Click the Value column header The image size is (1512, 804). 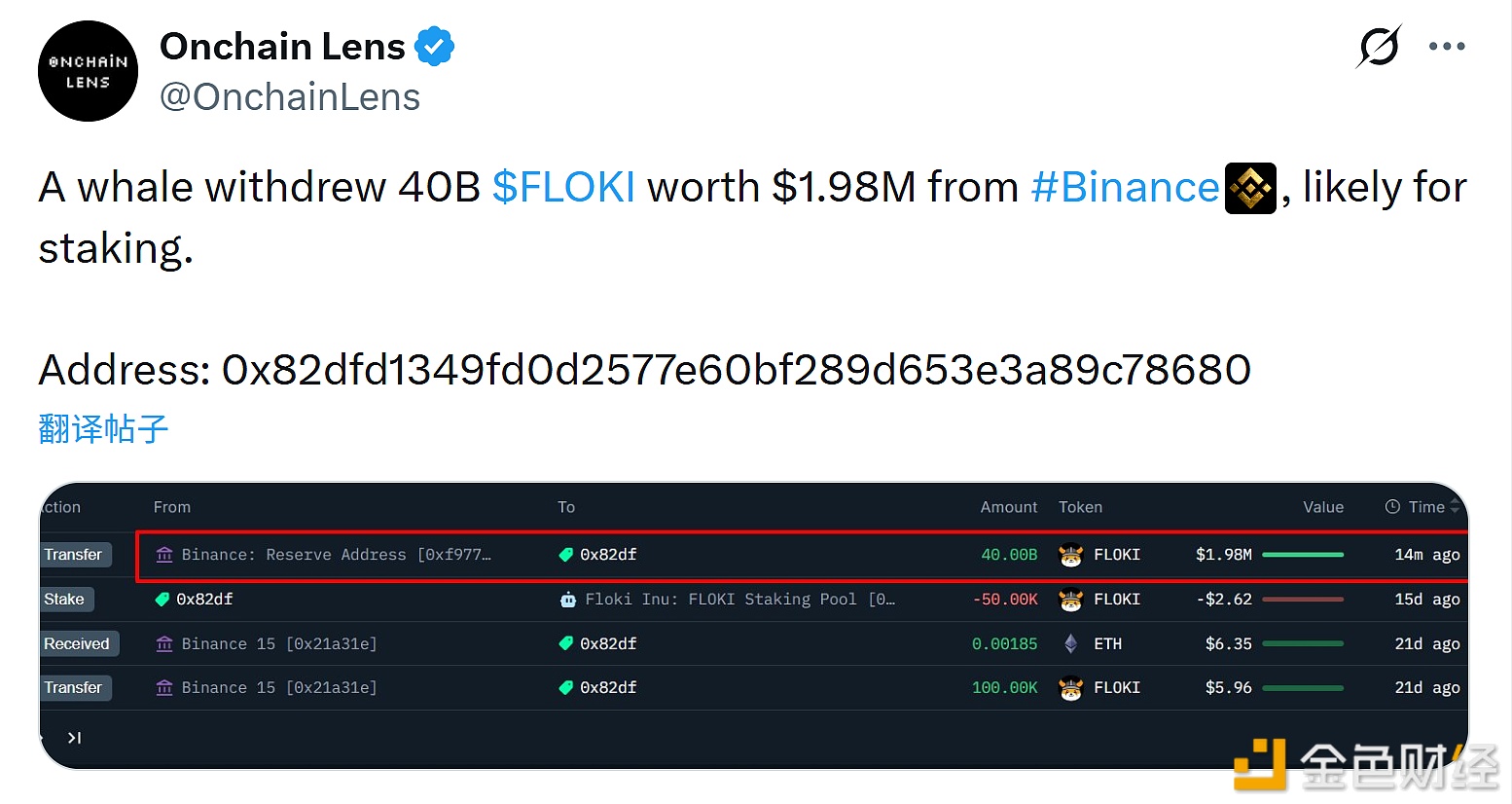(1322, 507)
